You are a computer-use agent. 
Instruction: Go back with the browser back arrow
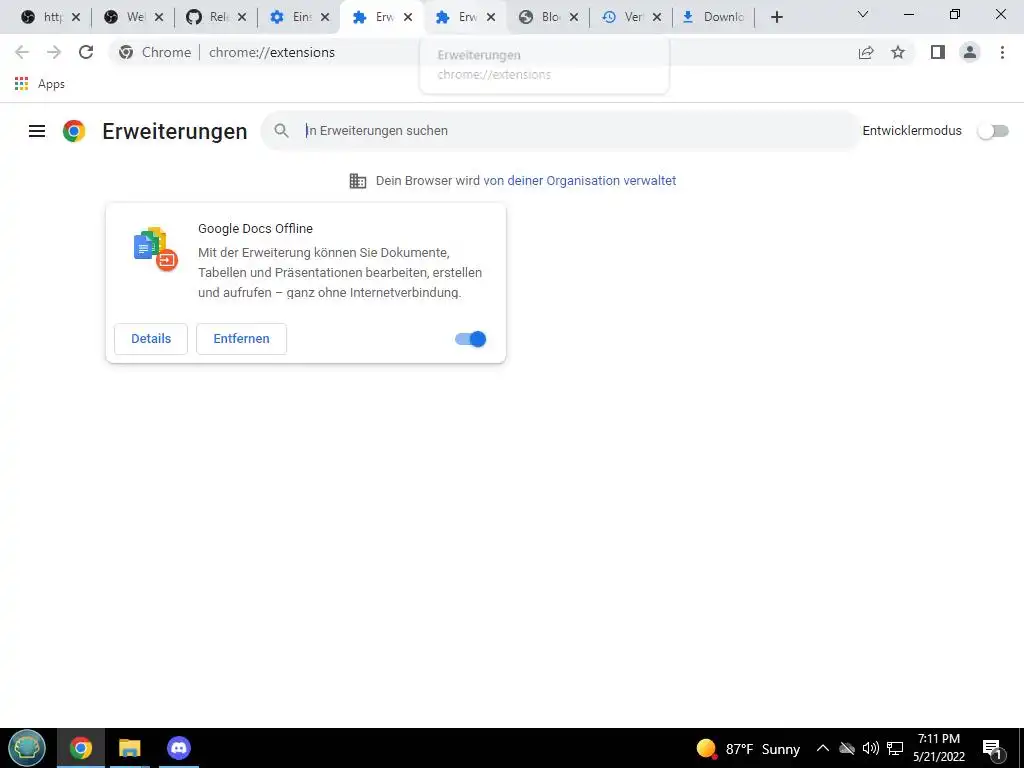tap(22, 52)
